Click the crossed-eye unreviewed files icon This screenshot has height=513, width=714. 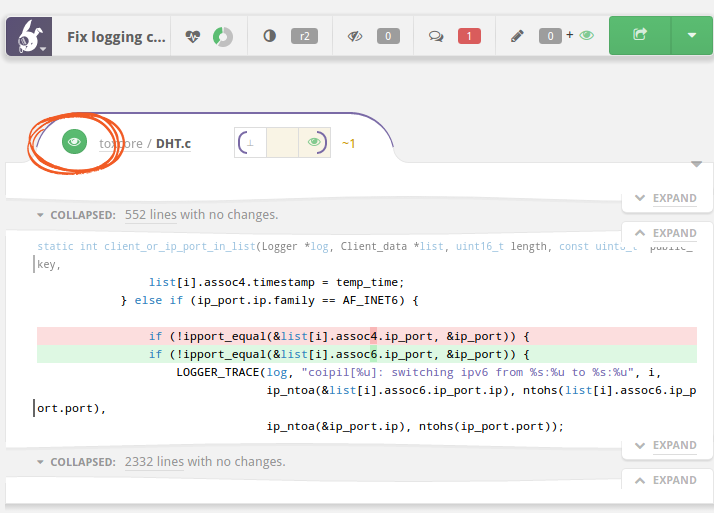(x=355, y=36)
